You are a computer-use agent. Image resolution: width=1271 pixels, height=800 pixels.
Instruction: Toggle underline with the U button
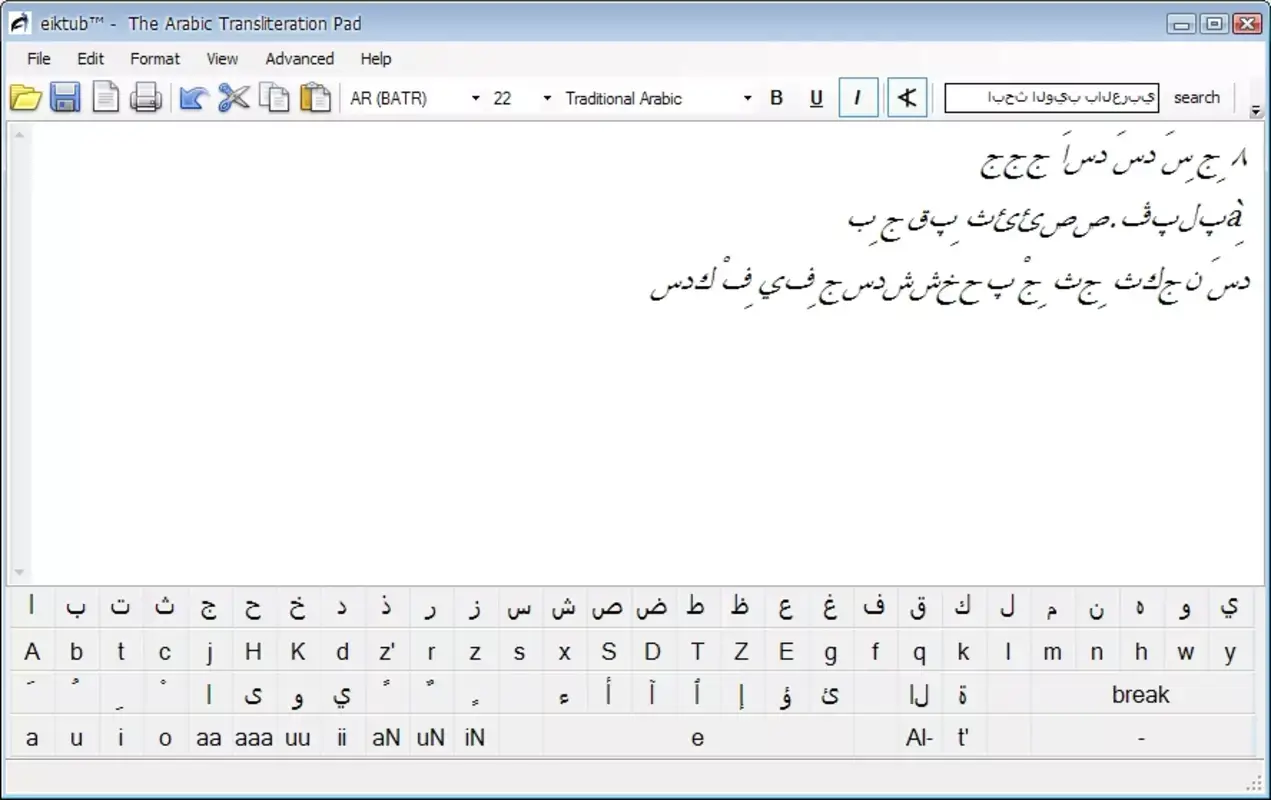(816, 98)
